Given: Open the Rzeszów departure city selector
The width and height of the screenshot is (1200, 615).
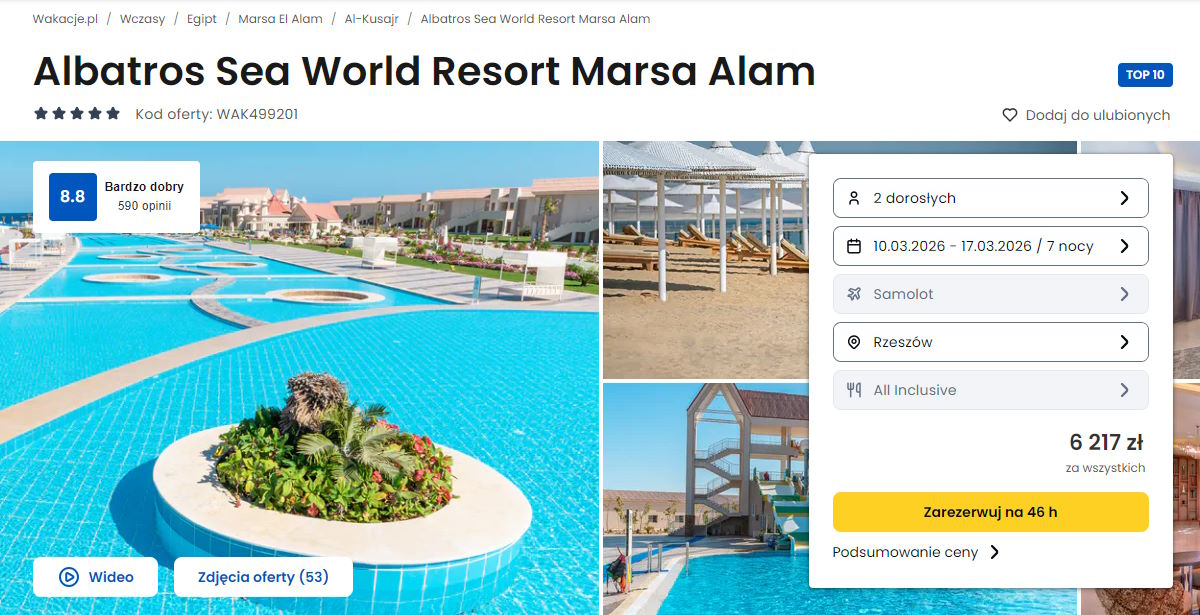Looking at the screenshot, I should [990, 342].
